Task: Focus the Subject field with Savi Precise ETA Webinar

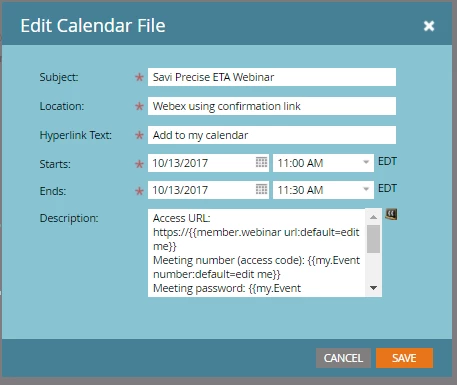Action: click(x=272, y=77)
